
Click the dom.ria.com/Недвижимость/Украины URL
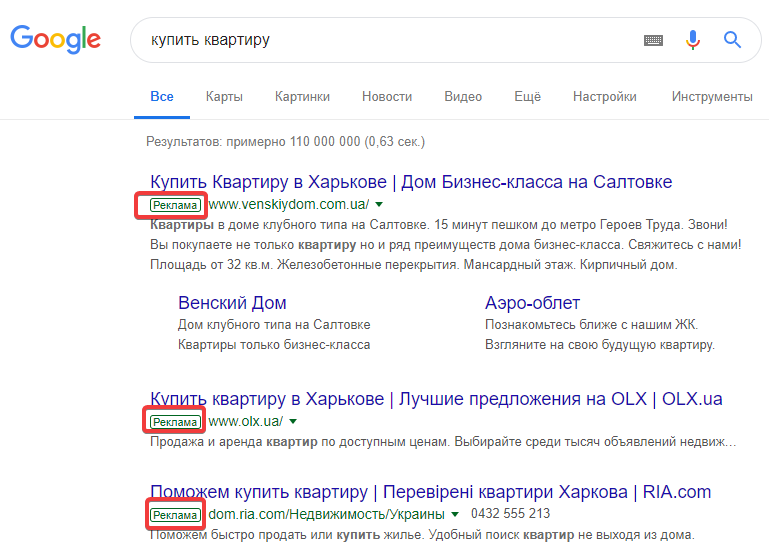point(327,514)
